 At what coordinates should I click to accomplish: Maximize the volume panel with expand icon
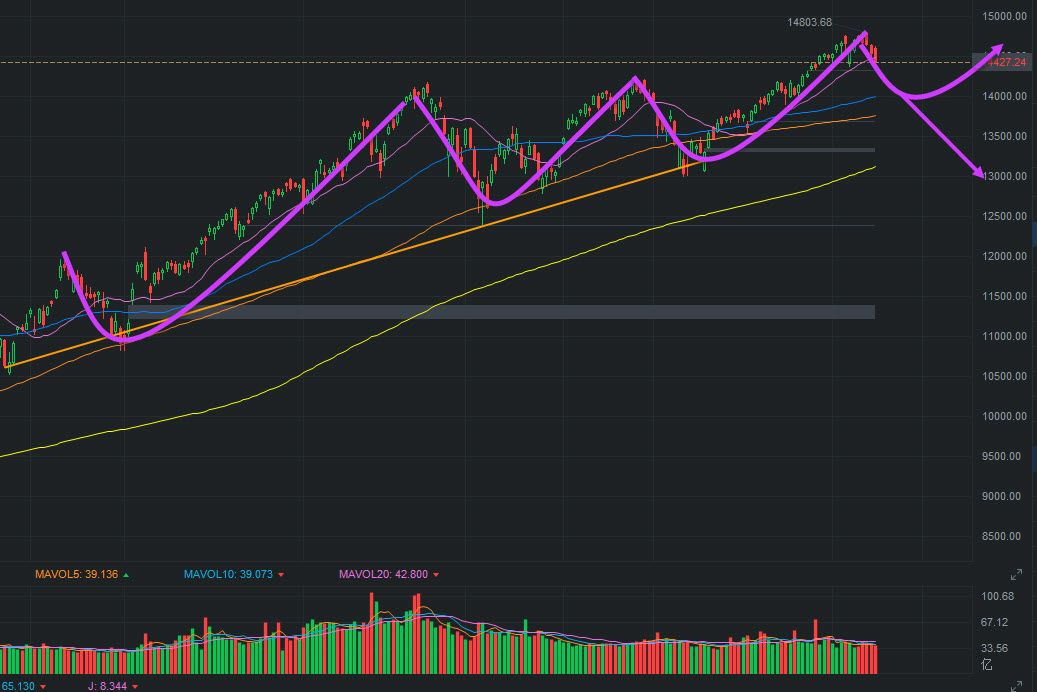[x=1016, y=575]
